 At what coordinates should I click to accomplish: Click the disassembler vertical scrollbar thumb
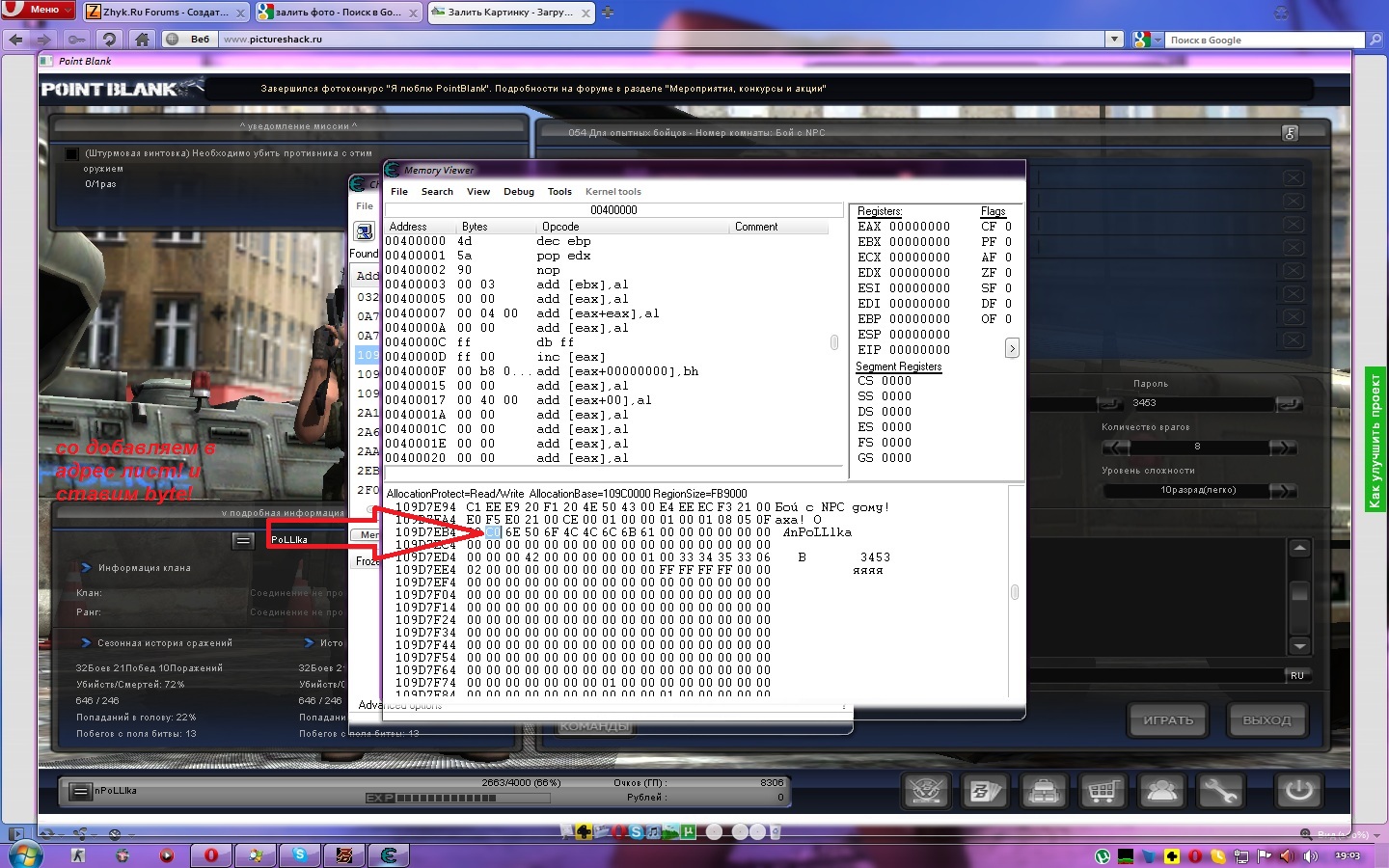[834, 342]
